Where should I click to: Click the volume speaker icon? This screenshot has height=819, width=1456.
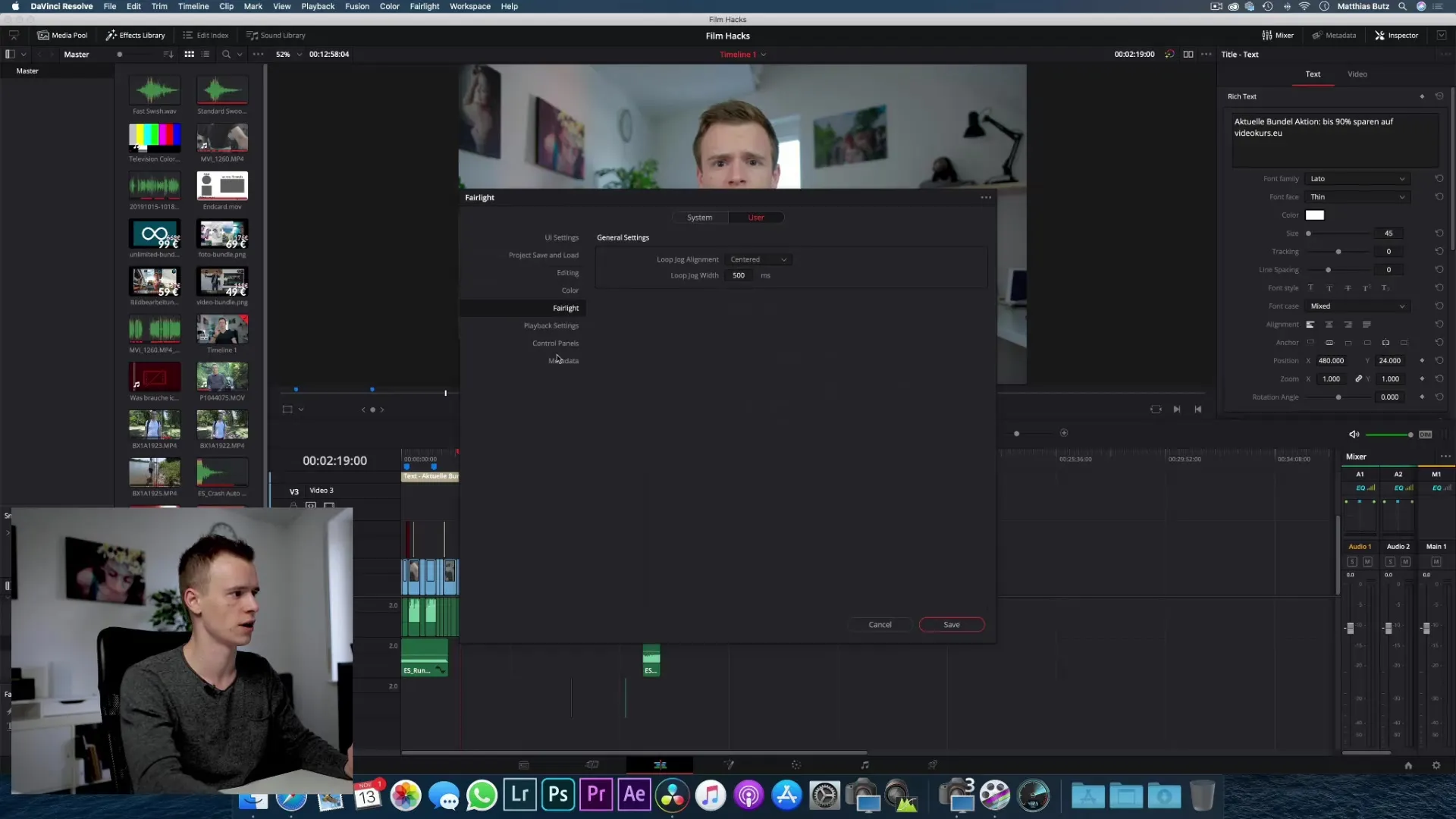tap(1354, 435)
